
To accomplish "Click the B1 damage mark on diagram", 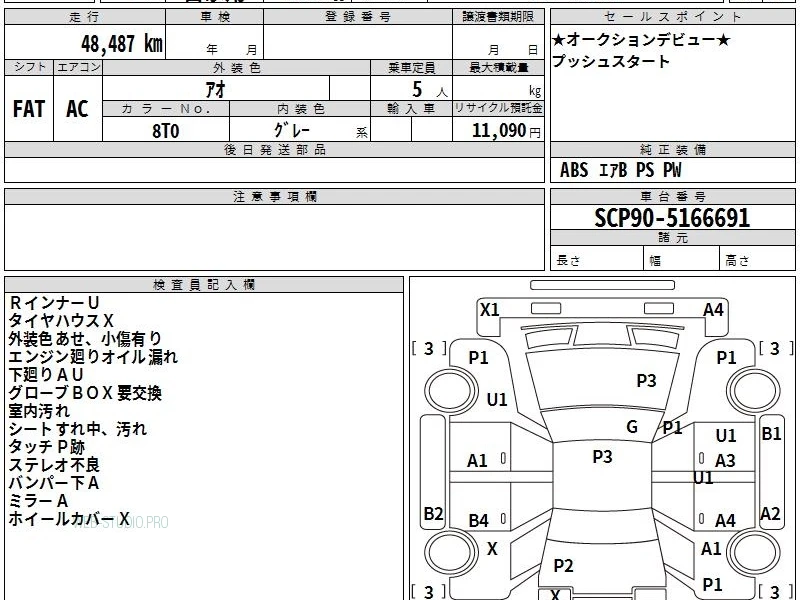I will (771, 434).
